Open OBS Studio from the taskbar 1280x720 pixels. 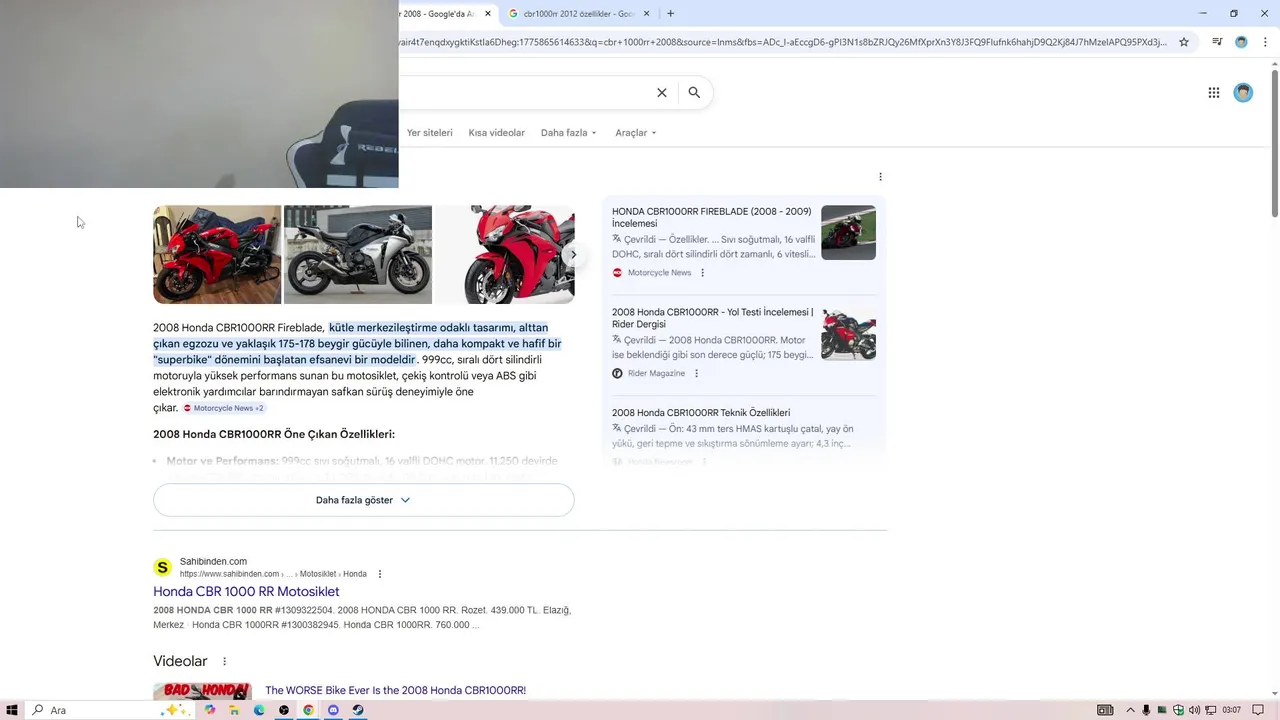284,710
